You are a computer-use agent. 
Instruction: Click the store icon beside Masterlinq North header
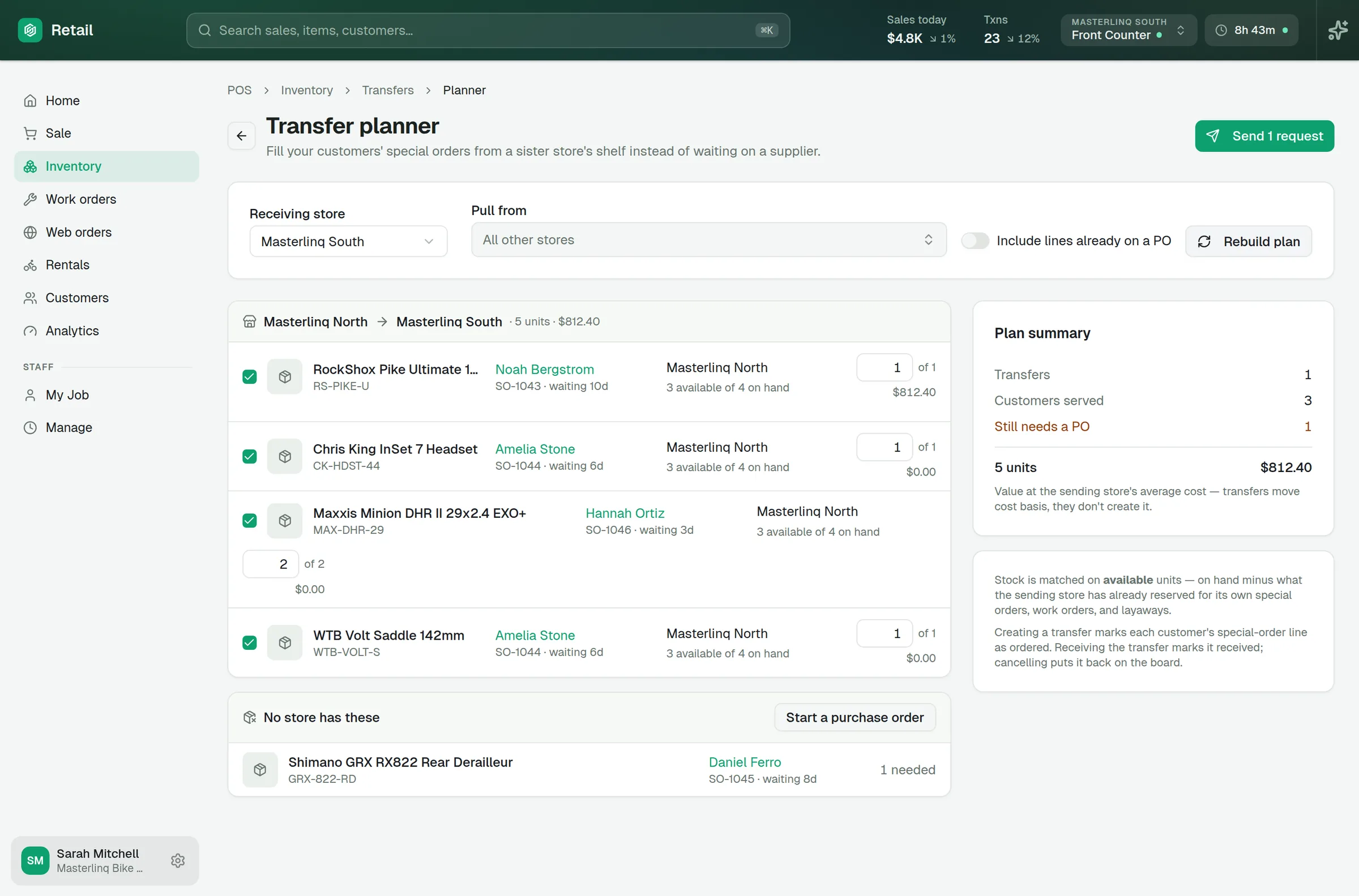point(250,321)
